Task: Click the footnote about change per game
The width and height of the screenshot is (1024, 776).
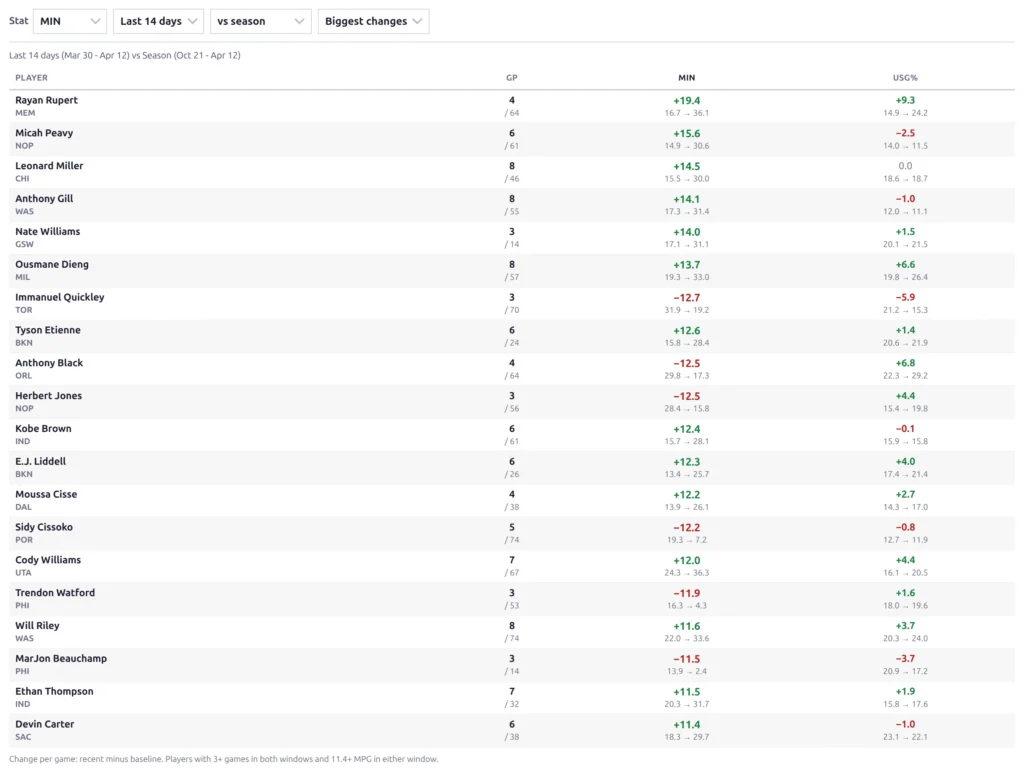Action: [223, 759]
